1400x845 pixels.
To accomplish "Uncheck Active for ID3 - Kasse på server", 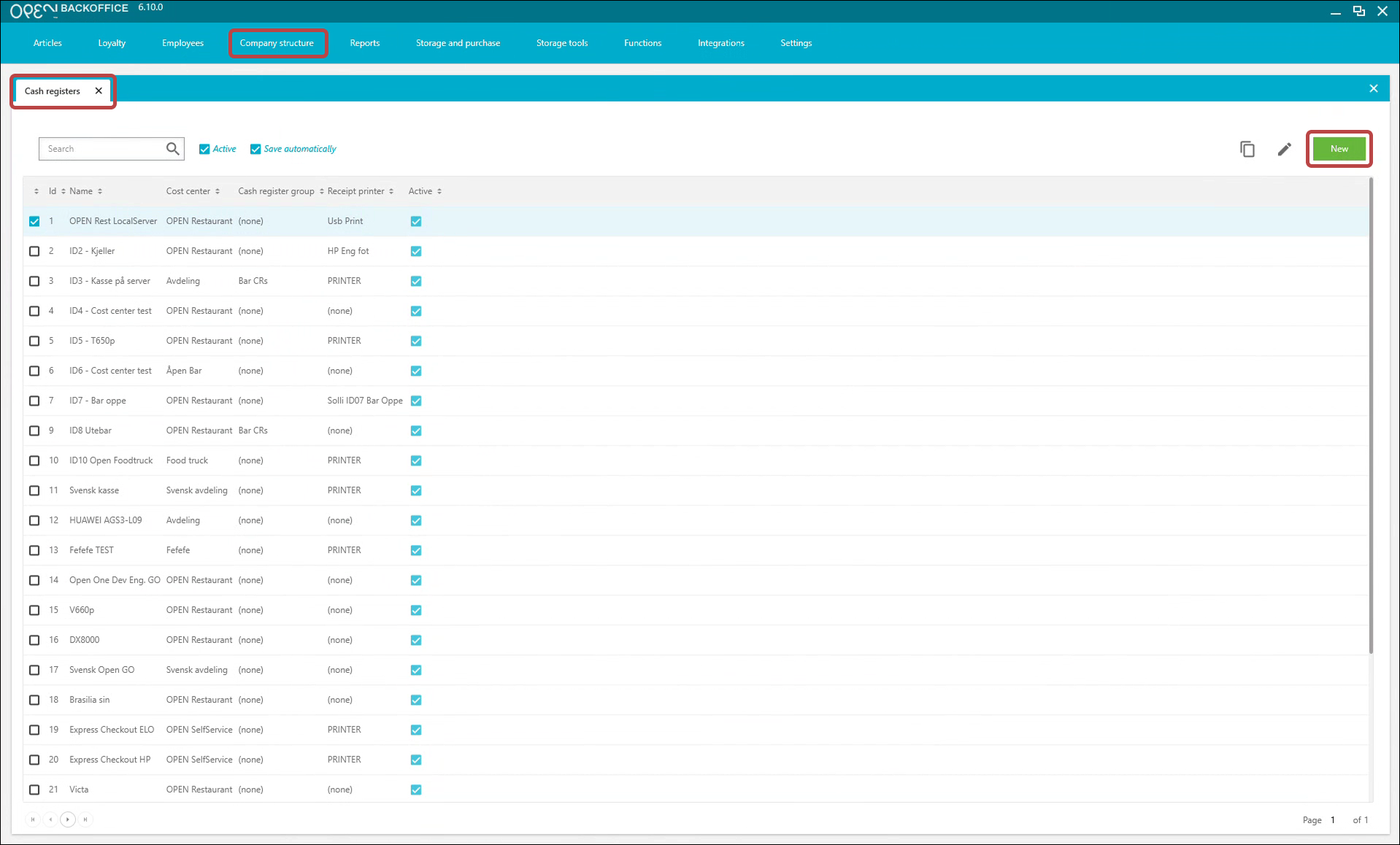I will click(x=416, y=281).
